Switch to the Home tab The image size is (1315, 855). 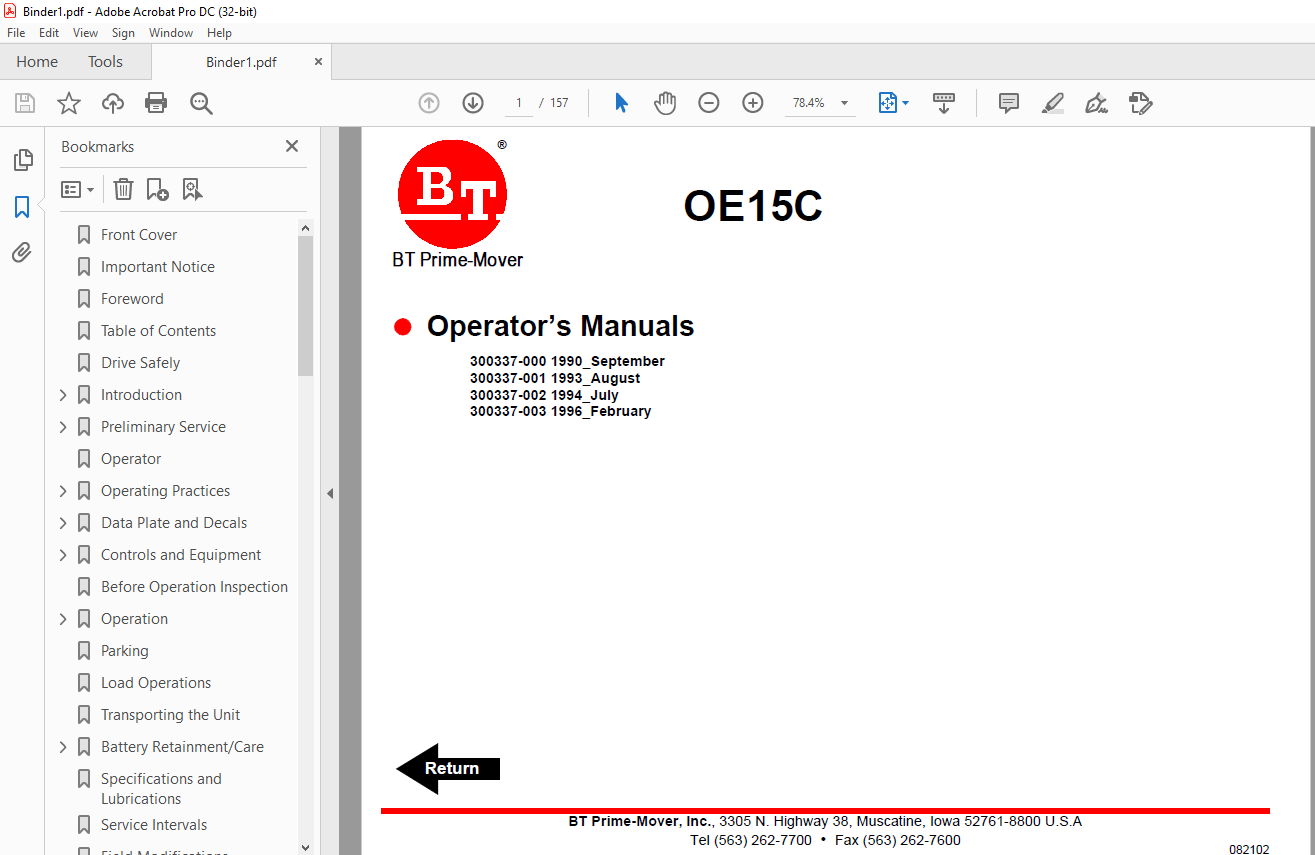coord(37,62)
